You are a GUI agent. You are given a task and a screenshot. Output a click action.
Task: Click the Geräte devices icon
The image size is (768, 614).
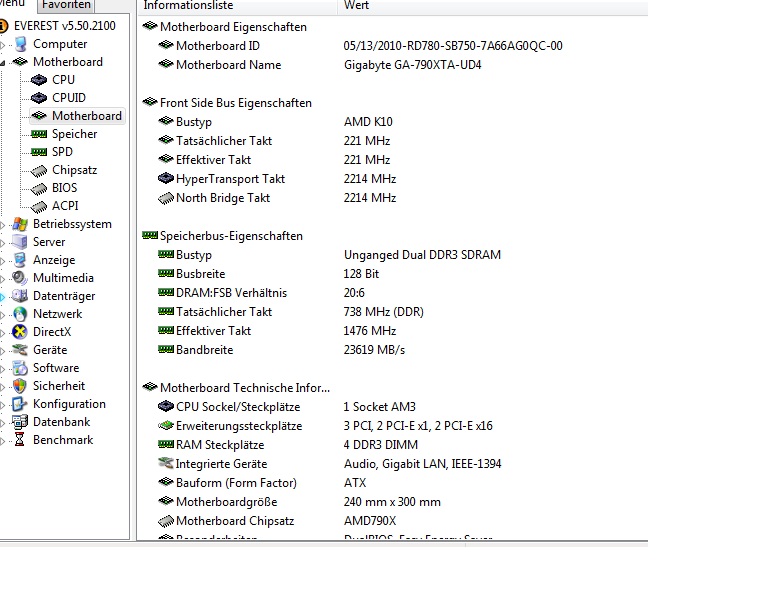tap(20, 350)
